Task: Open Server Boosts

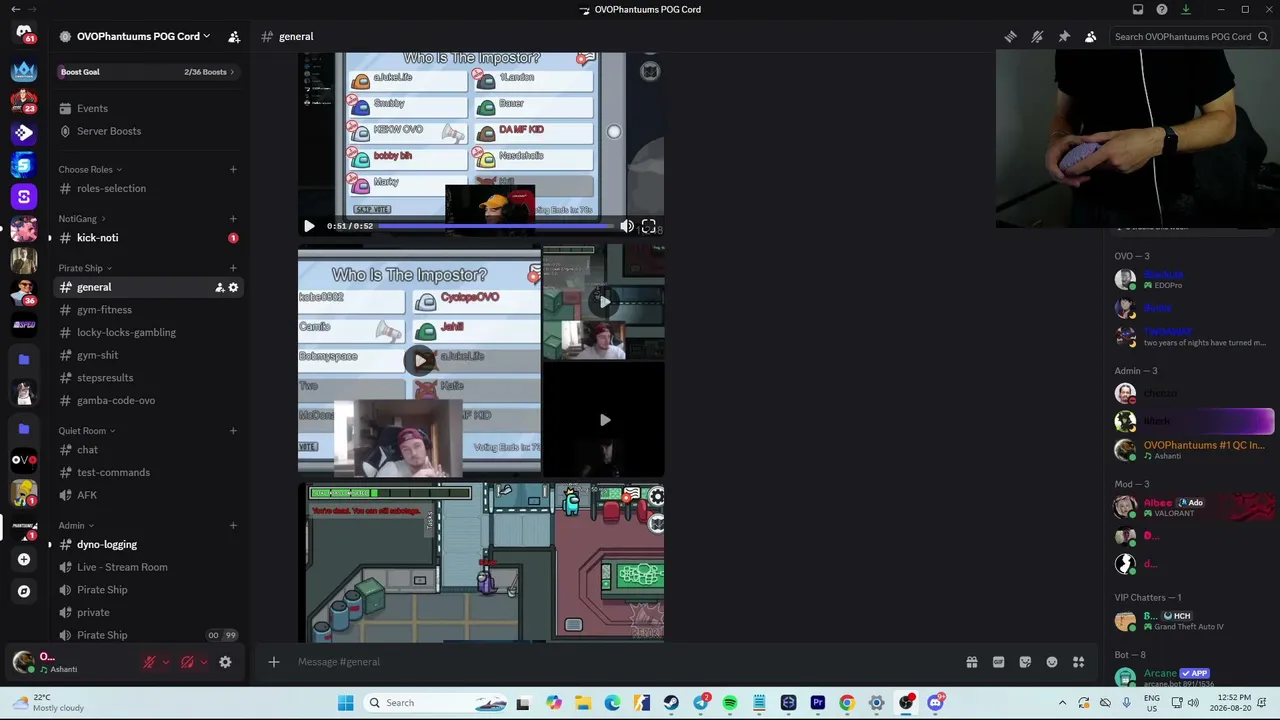Action: [x=147, y=131]
